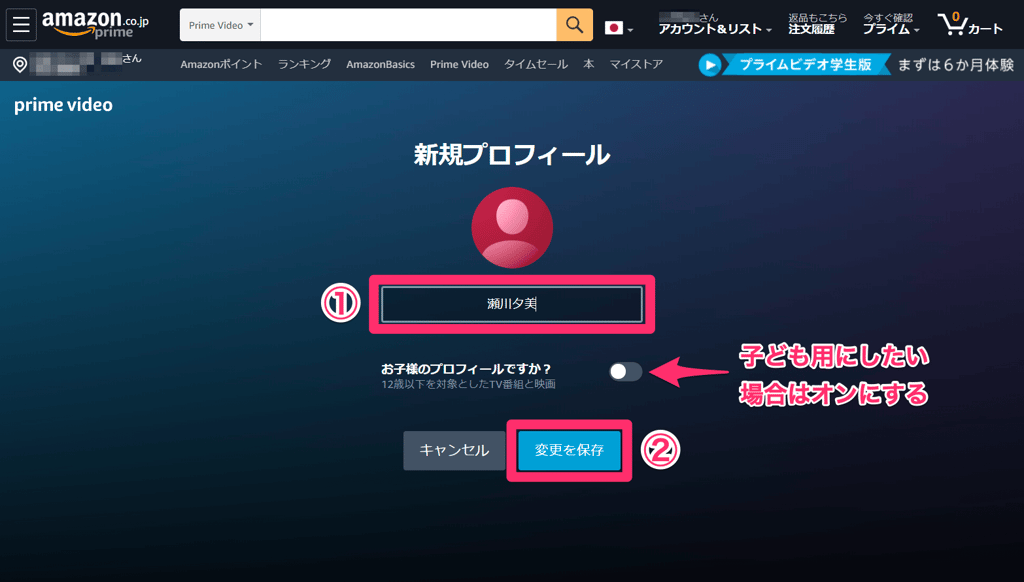1024x582 pixels.
Task: Open the hamburger side menu
Action: 21,25
